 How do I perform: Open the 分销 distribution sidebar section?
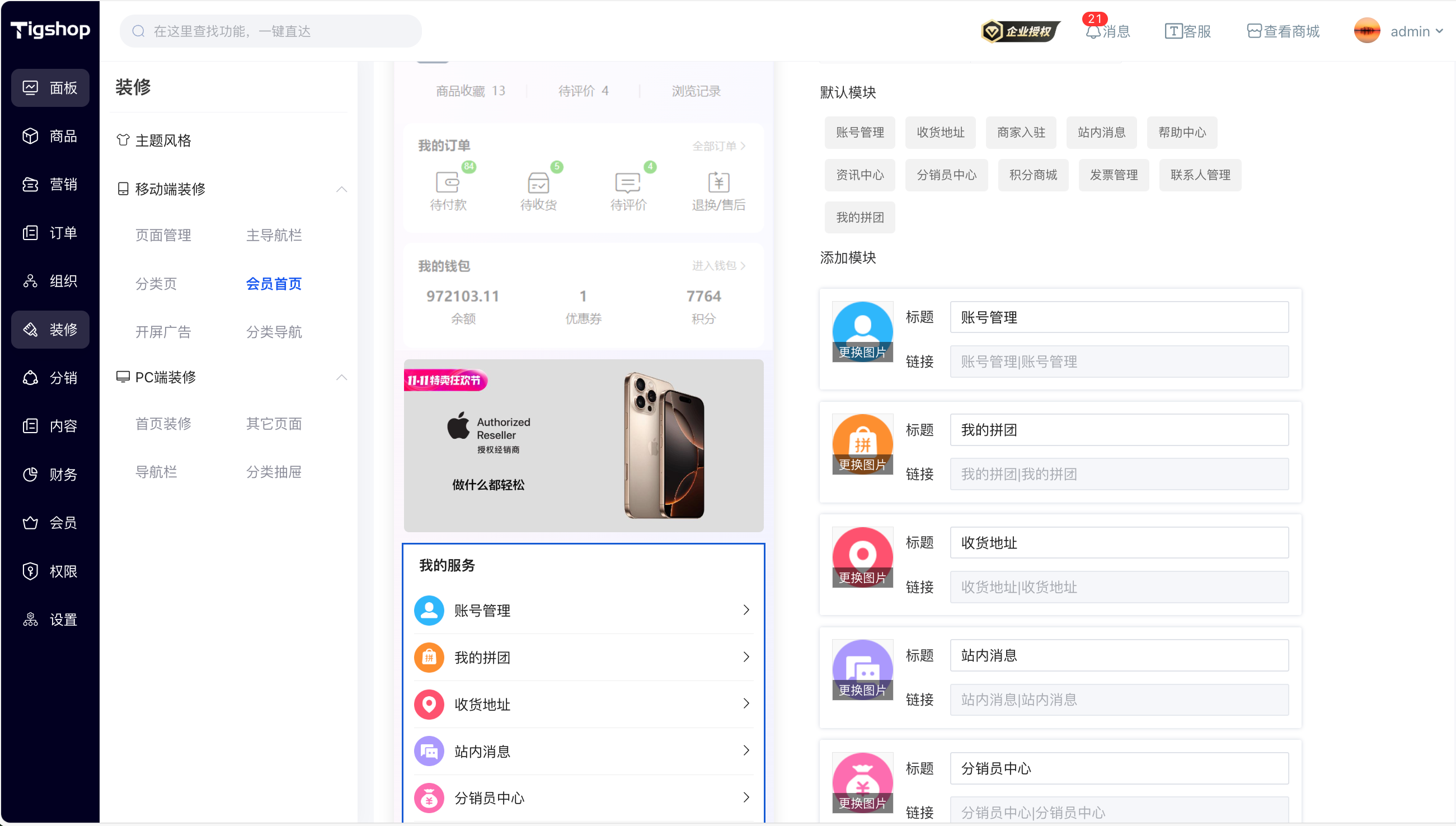[x=50, y=378]
